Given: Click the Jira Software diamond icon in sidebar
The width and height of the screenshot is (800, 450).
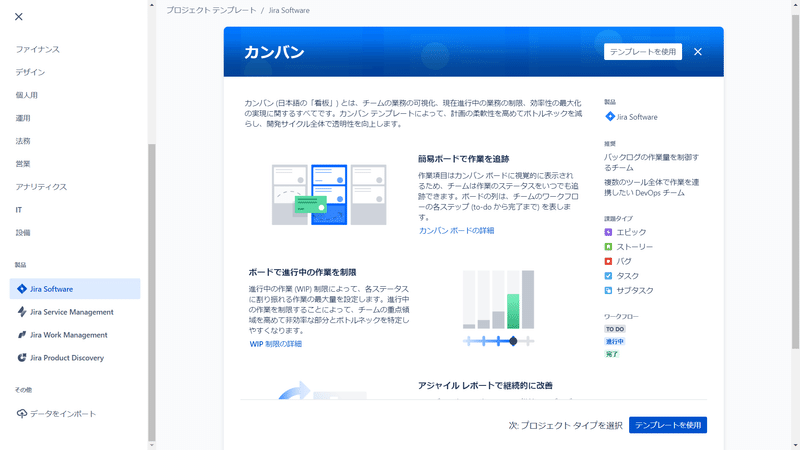Looking at the screenshot, I should click(x=22, y=289).
